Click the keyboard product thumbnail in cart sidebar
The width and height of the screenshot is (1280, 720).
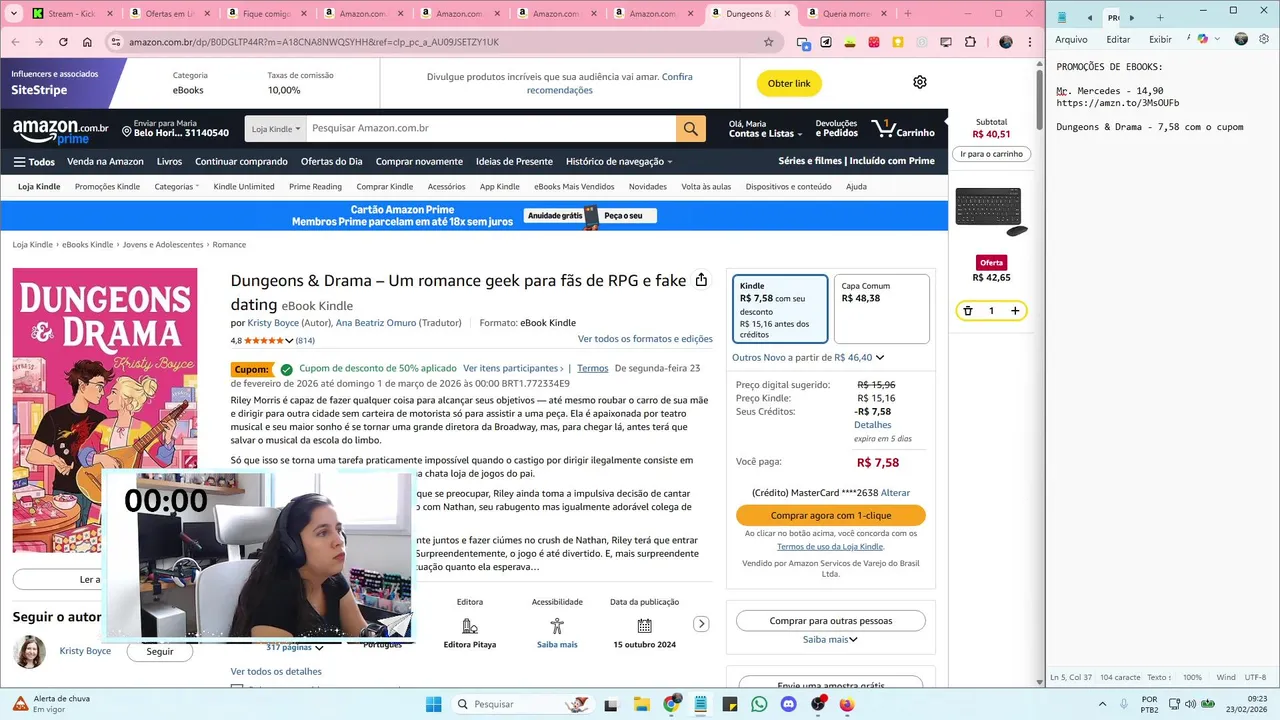point(991,211)
